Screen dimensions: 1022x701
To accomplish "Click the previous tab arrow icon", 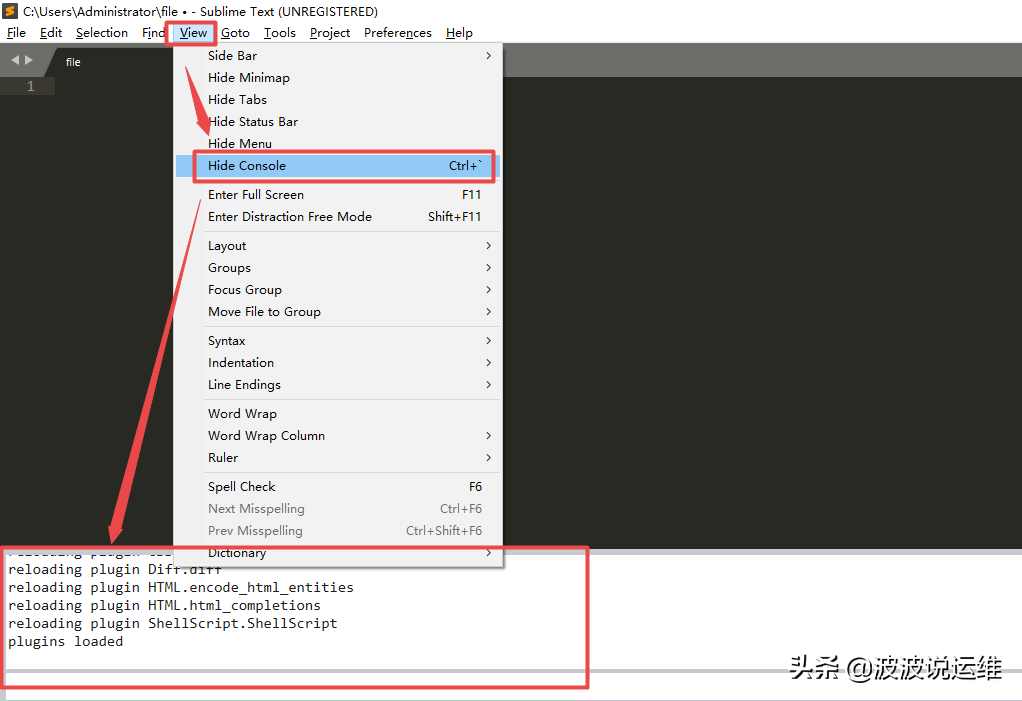I will (x=15, y=60).
